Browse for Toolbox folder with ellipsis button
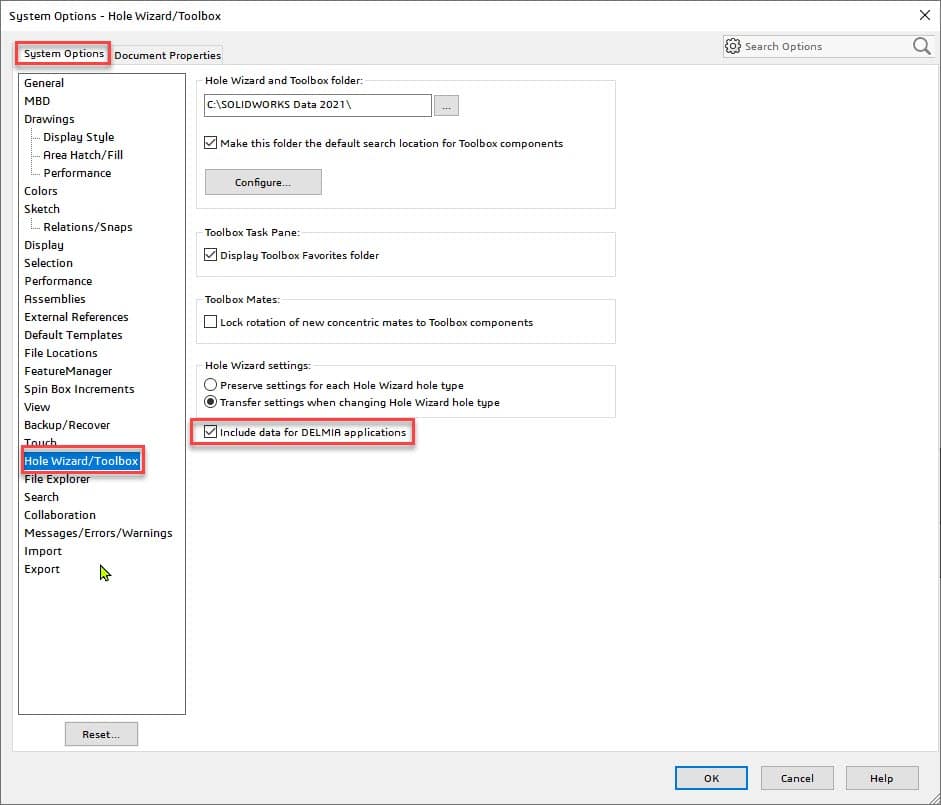 coord(446,106)
